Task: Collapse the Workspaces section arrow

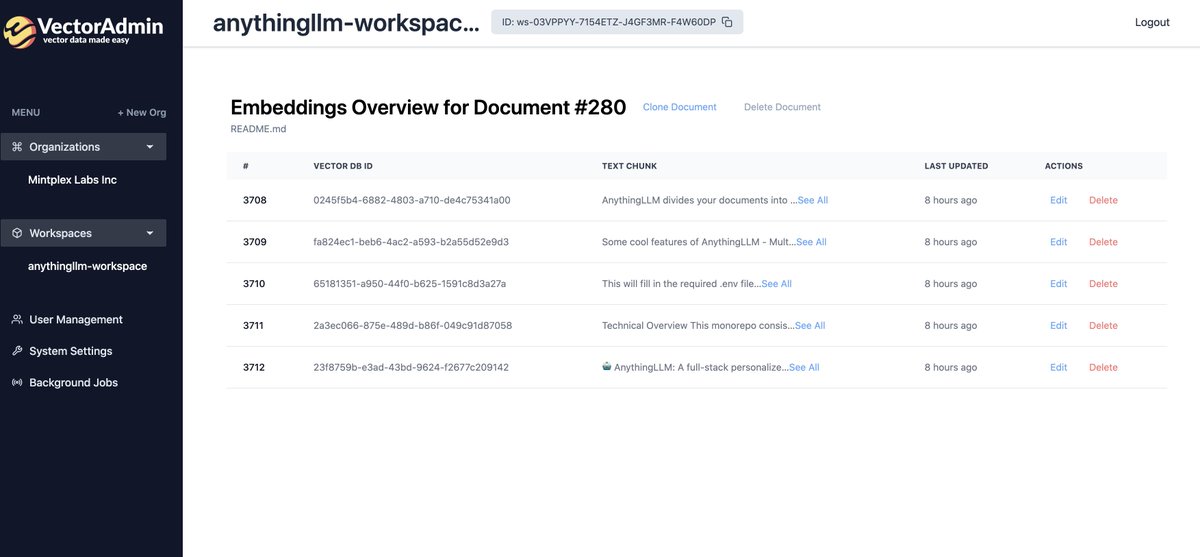Action: [x=150, y=233]
